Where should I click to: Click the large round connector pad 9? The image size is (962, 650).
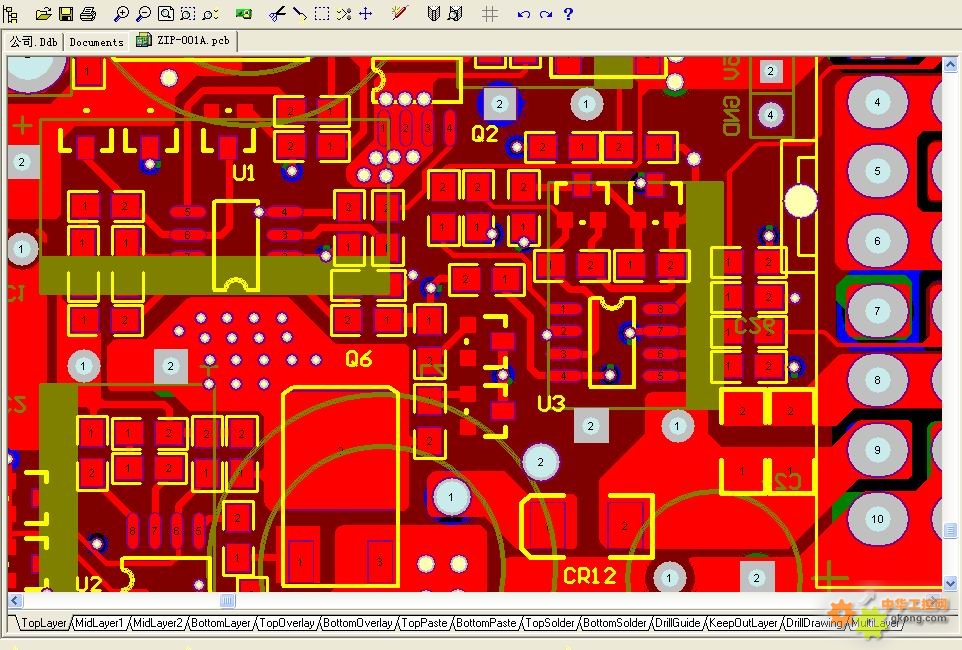coord(877,450)
